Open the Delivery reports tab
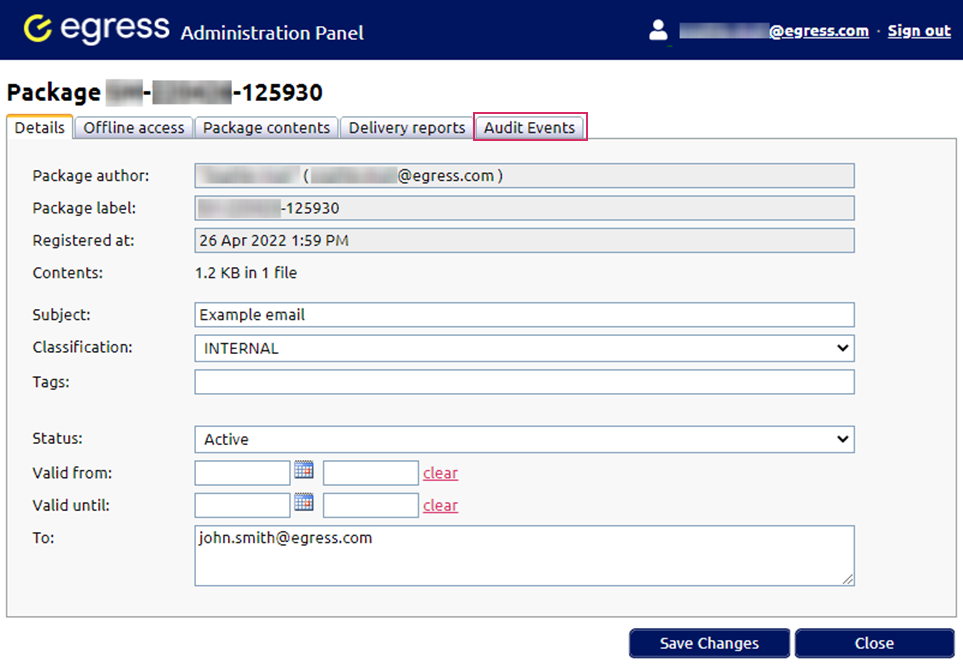This screenshot has height=669, width=963. click(x=406, y=127)
